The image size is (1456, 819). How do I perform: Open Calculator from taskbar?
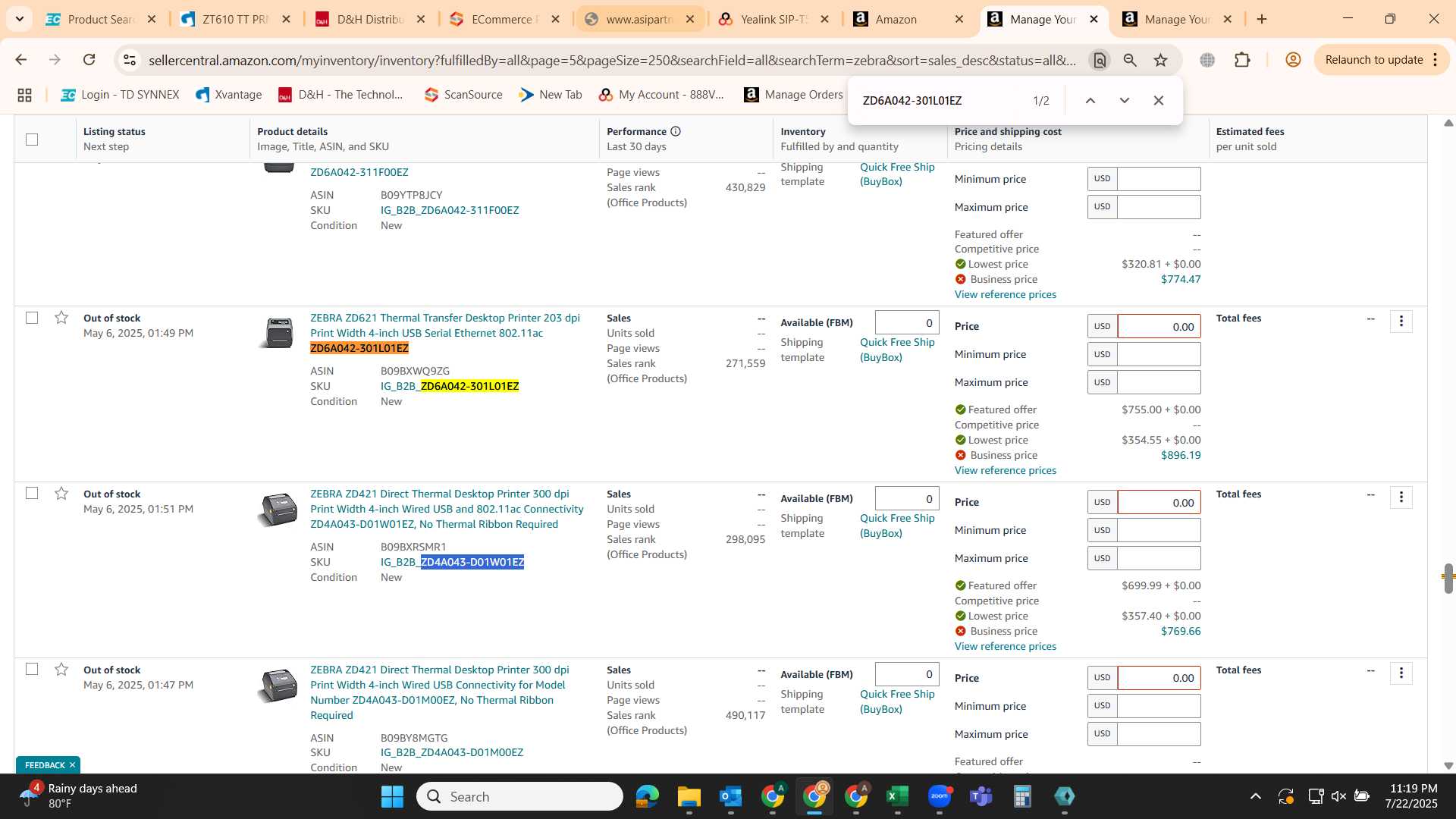[x=1023, y=796]
